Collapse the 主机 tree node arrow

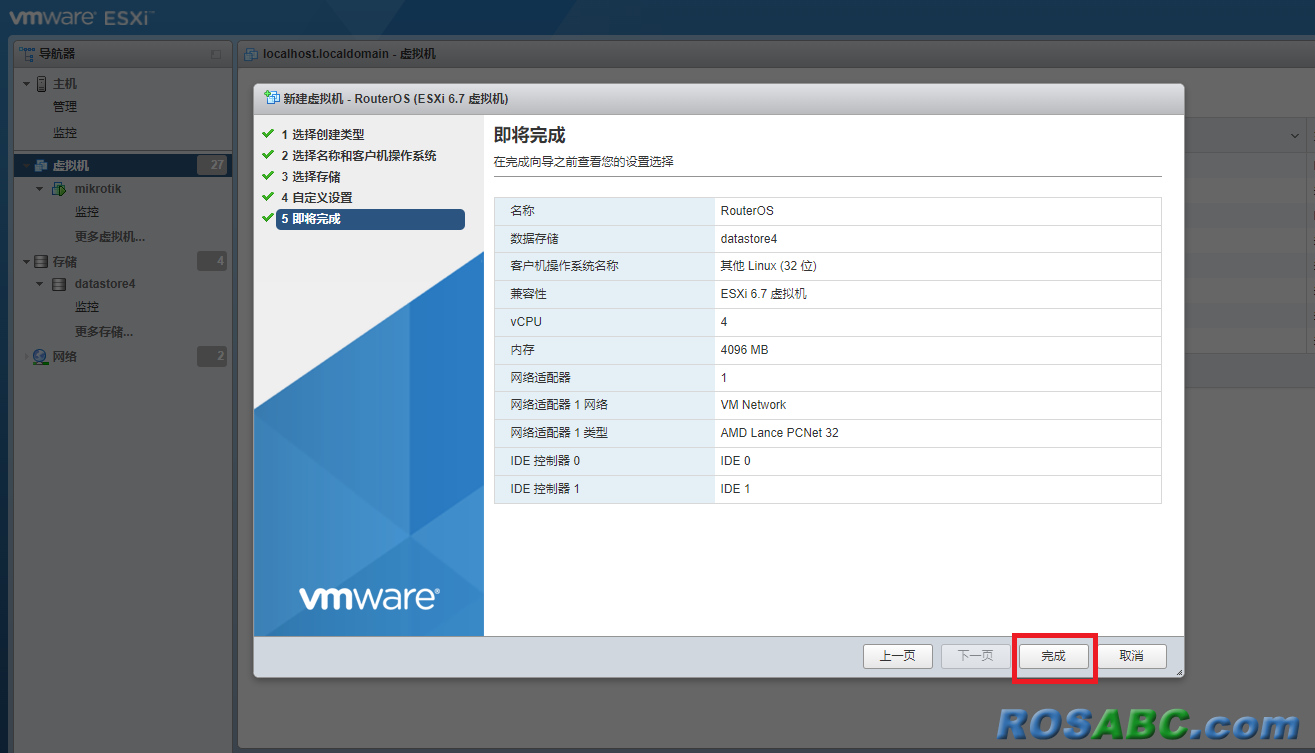[x=26, y=84]
